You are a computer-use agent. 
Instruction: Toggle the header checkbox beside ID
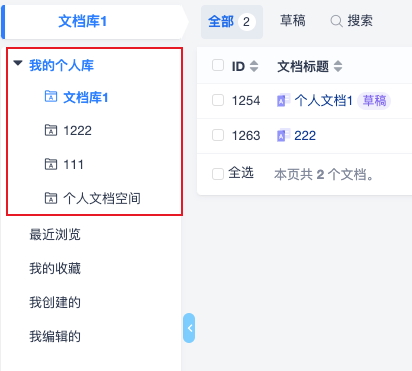(x=218, y=65)
